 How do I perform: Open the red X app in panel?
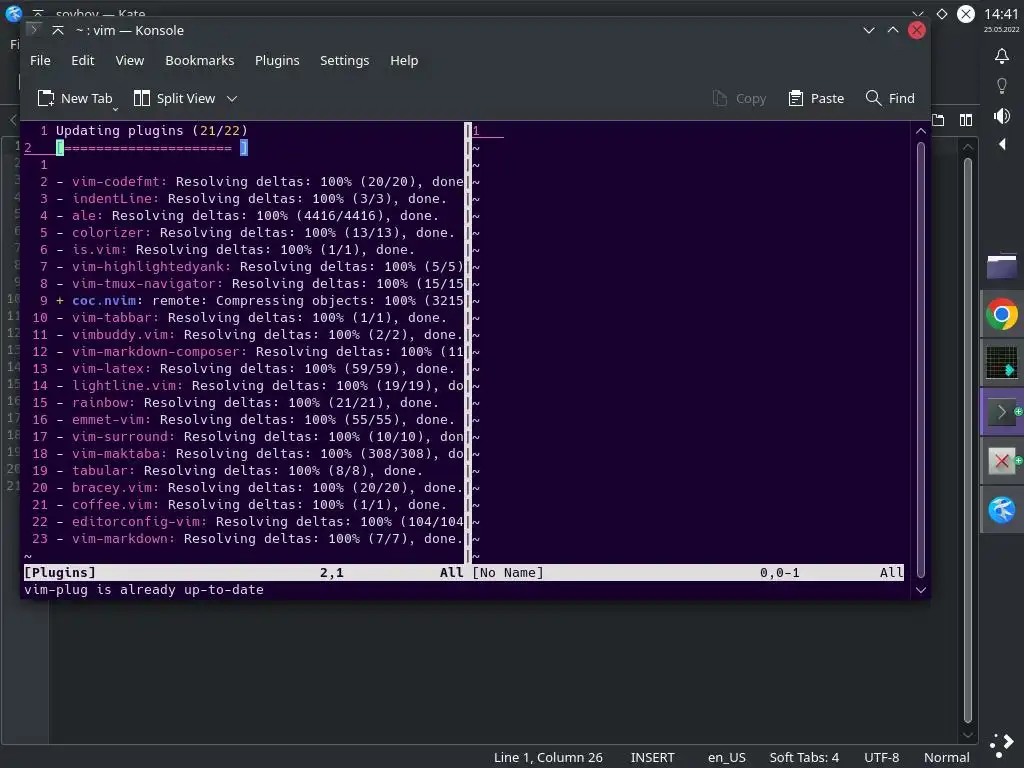tap(1002, 461)
